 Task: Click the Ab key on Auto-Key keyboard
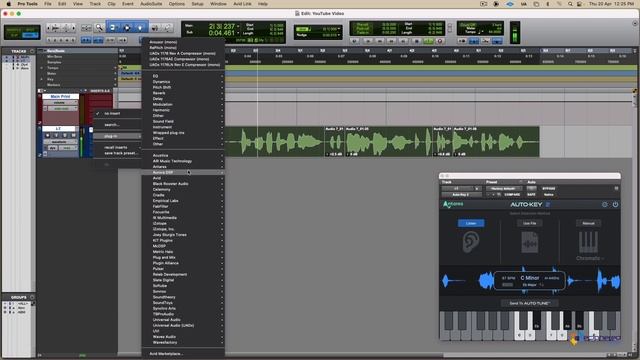(x=567, y=321)
